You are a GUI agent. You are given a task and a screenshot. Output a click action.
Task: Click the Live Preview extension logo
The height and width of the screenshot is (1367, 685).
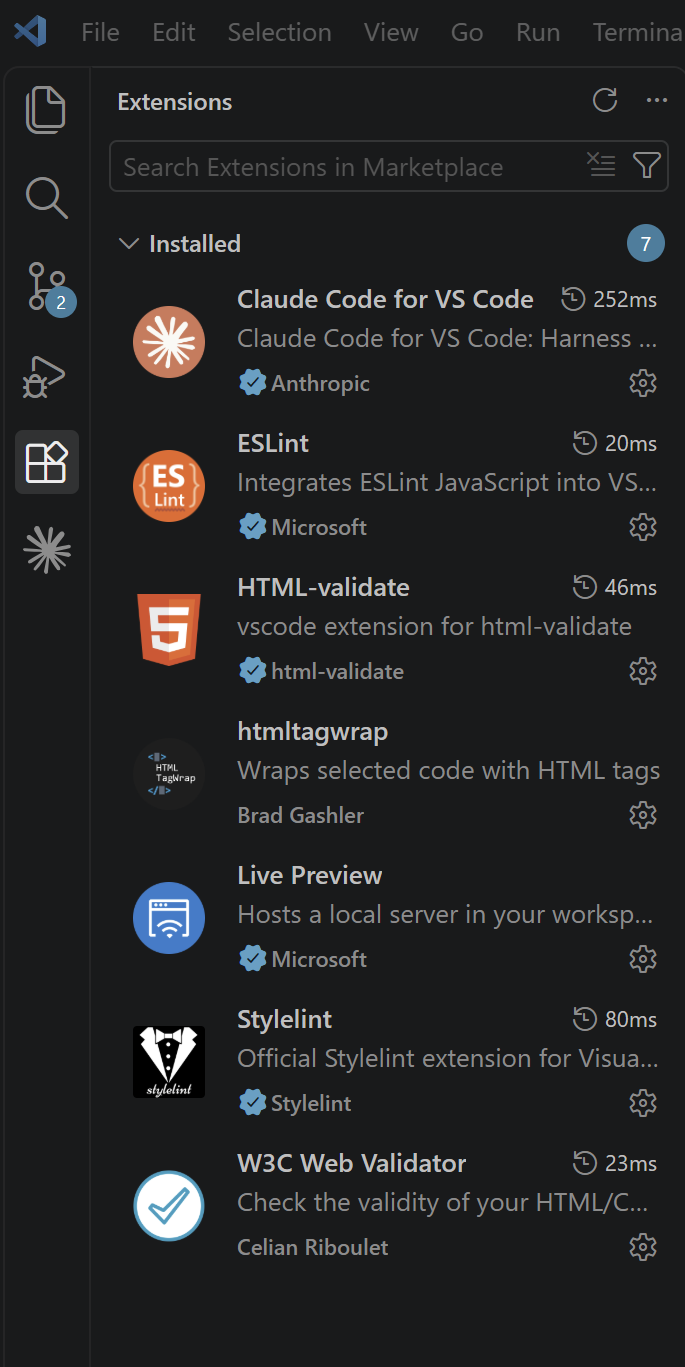169,918
